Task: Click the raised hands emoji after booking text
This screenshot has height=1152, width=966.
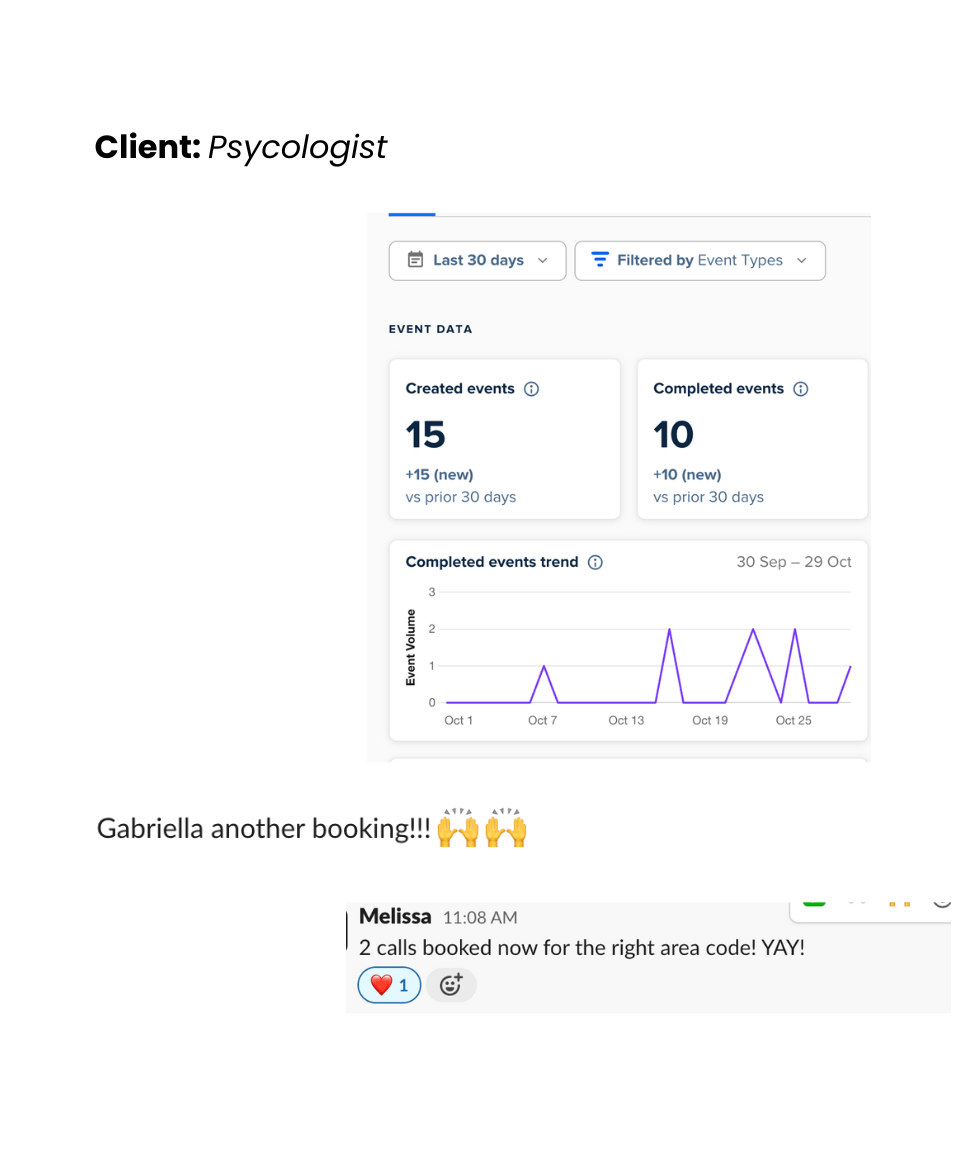Action: pos(459,829)
